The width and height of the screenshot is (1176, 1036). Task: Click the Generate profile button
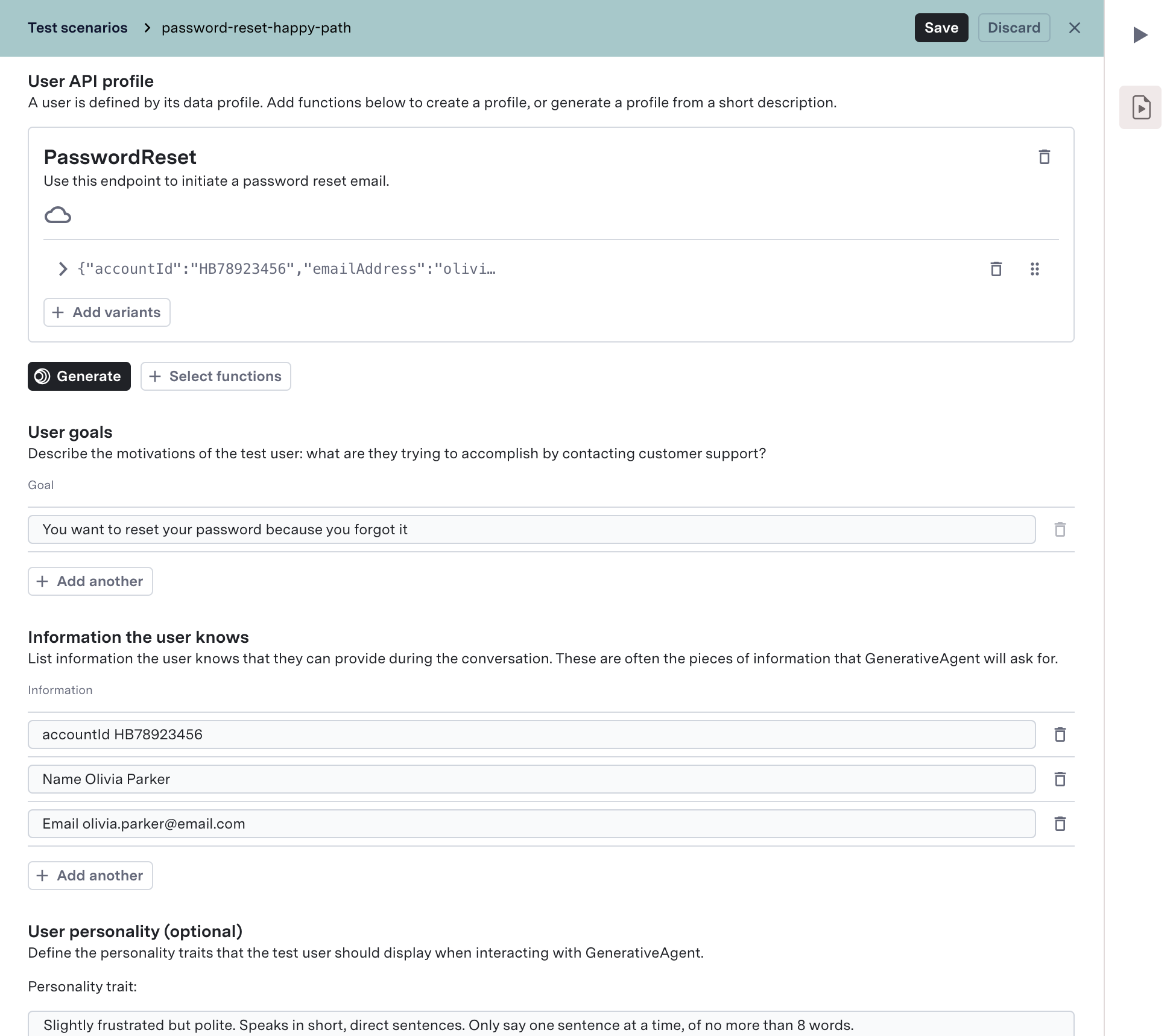coord(79,376)
